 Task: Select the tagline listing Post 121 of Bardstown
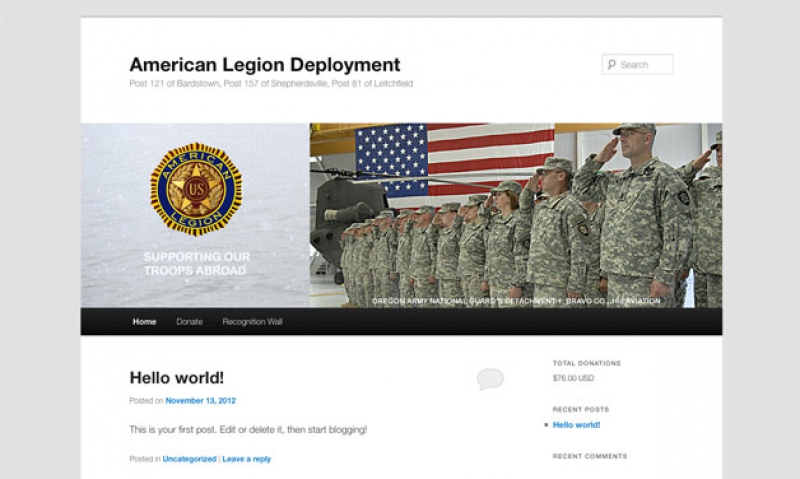(271, 84)
